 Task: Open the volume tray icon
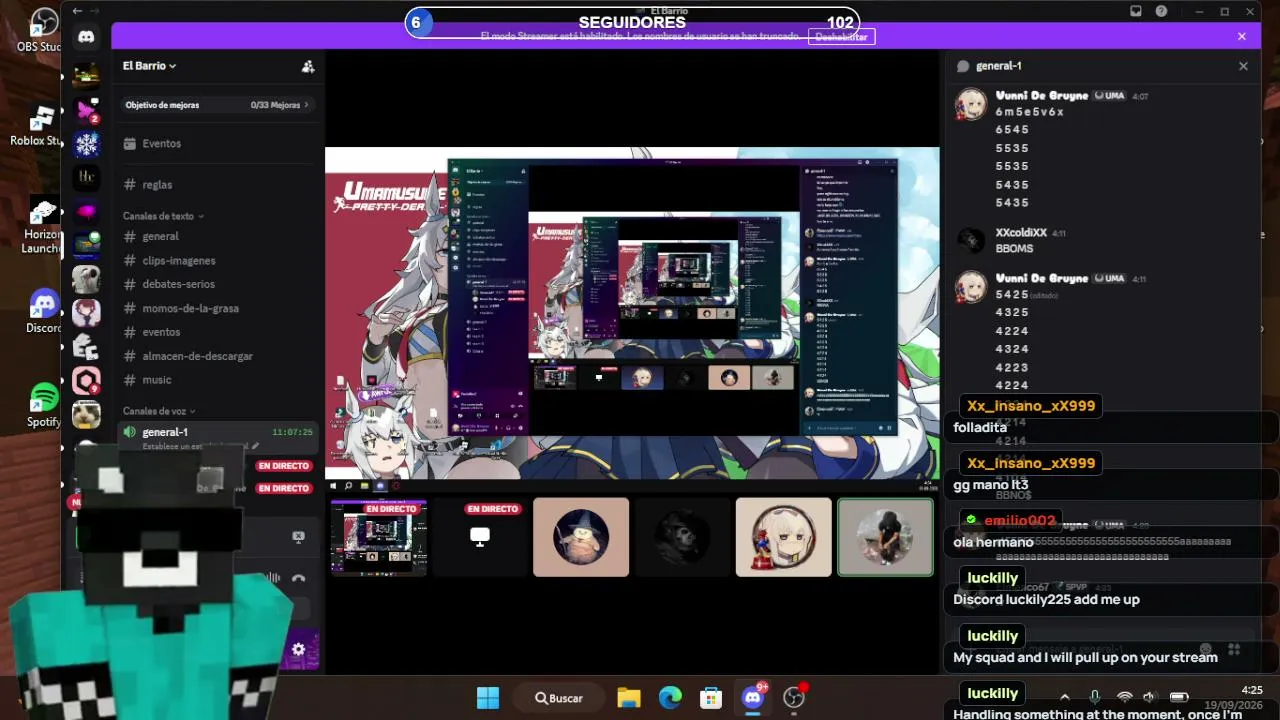1151,697
